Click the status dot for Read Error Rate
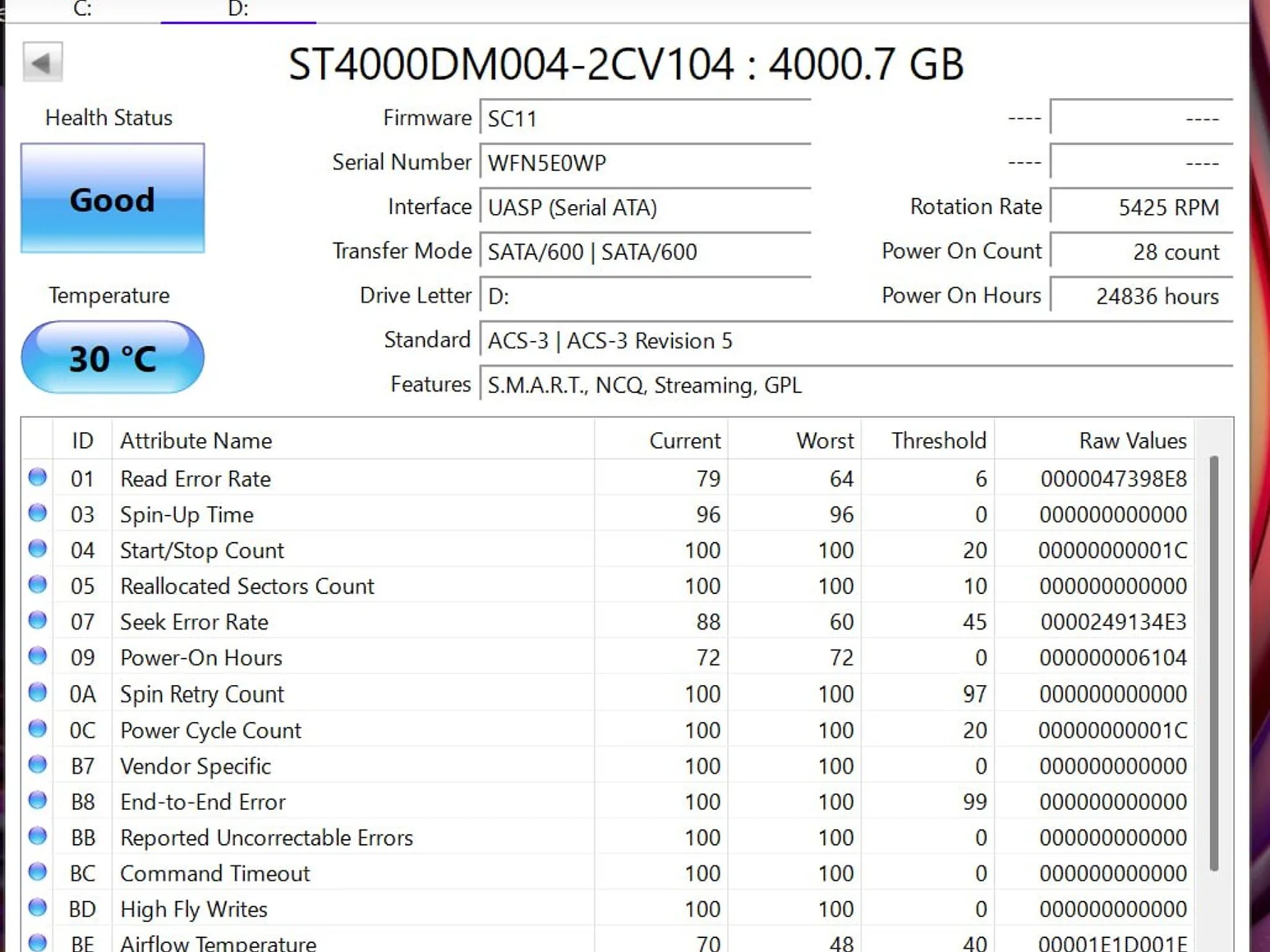This screenshot has height=952, width=1270. pyautogui.click(x=38, y=477)
